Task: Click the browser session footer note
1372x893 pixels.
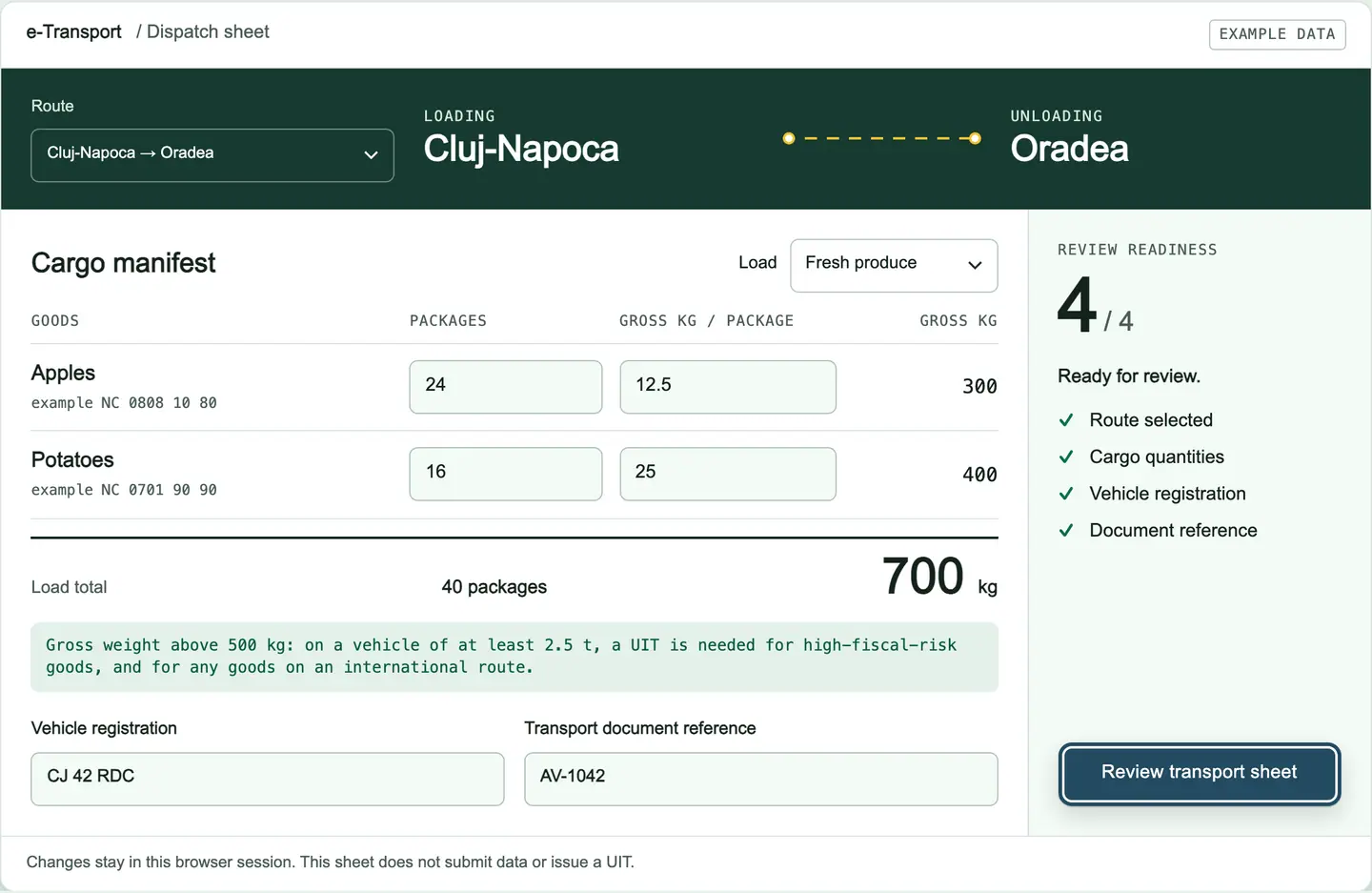Action: point(331,863)
